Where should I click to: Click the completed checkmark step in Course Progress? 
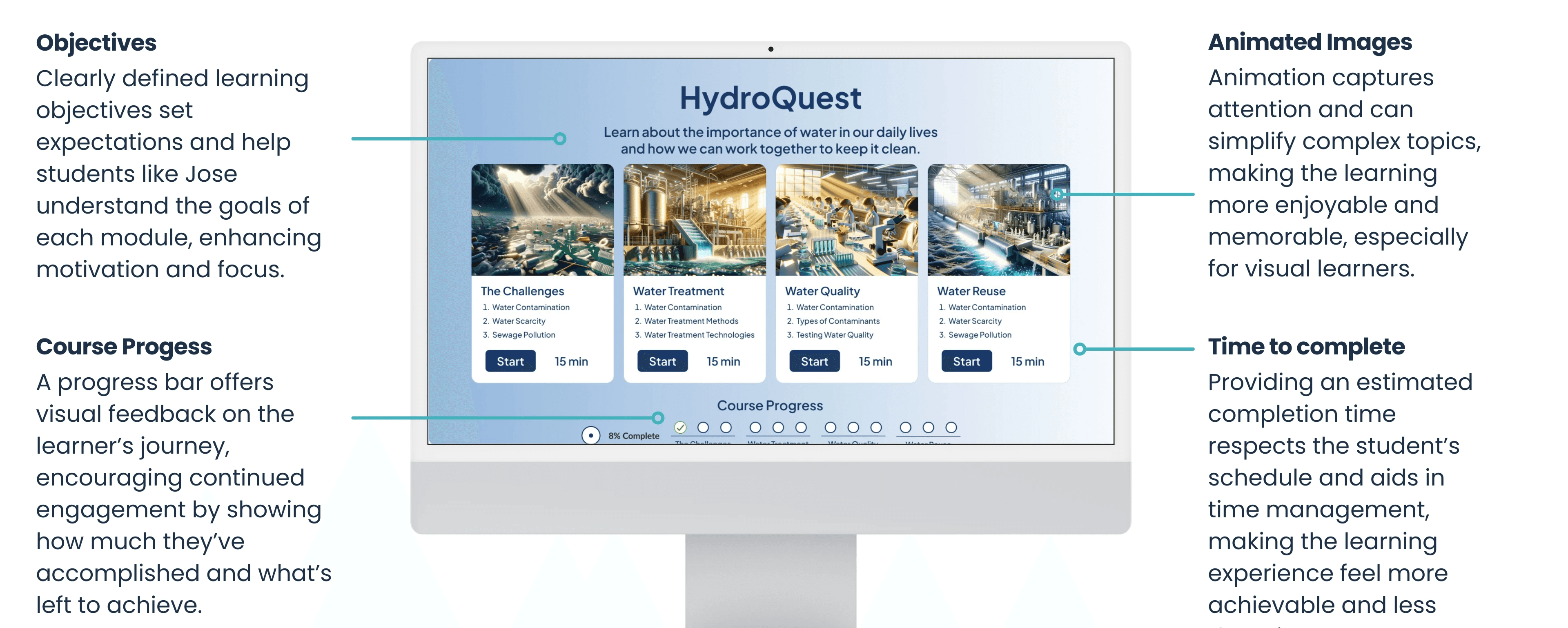tap(681, 428)
